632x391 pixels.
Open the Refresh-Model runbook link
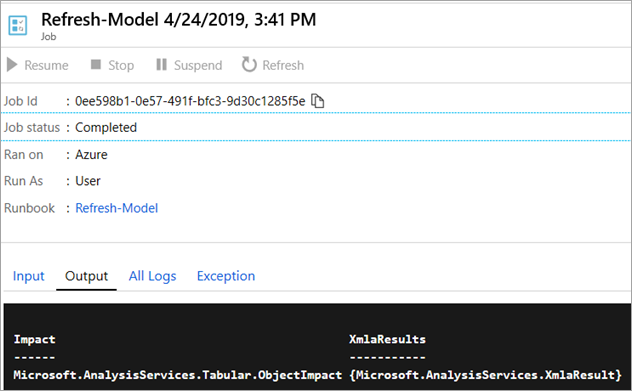coord(116,208)
